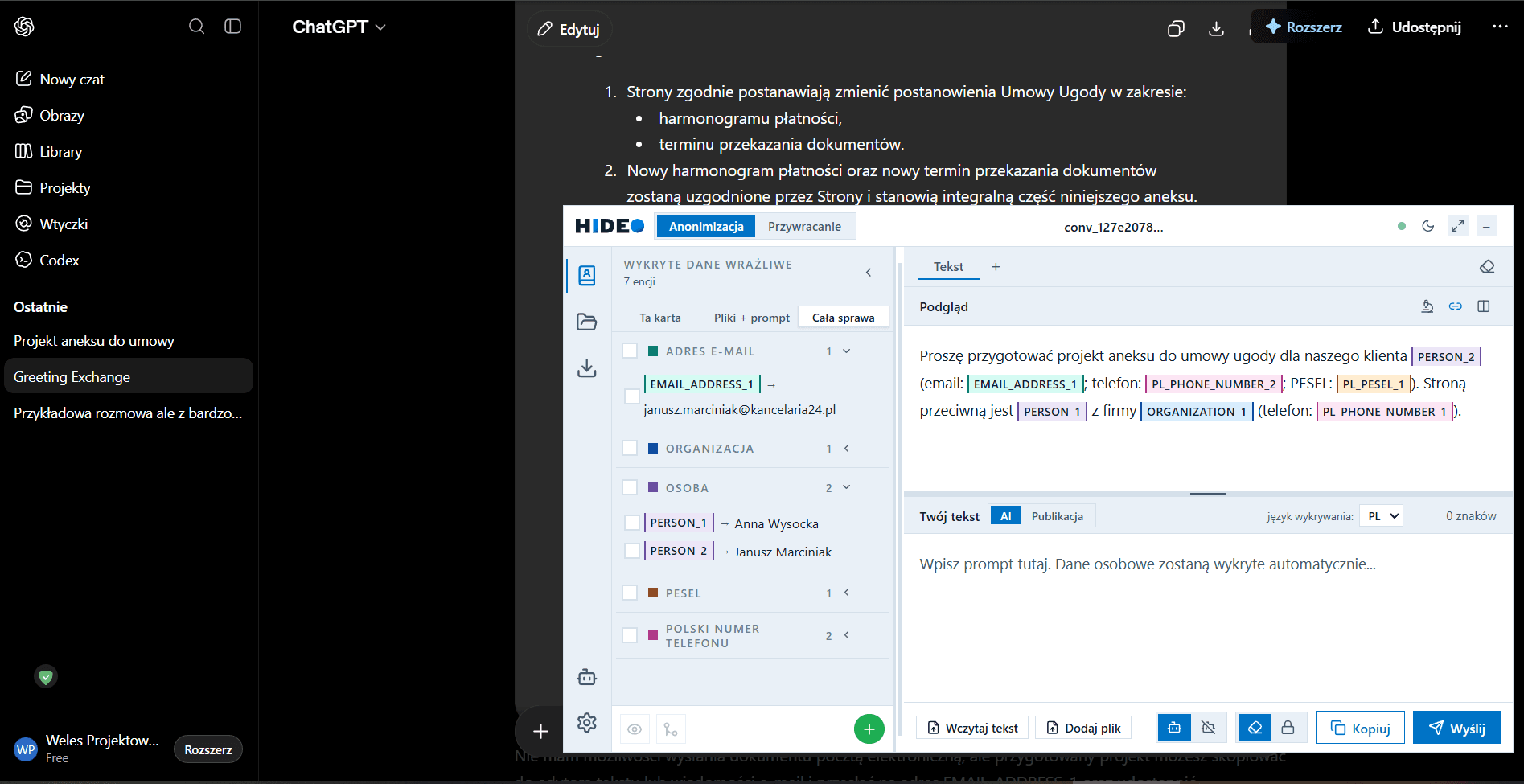Screen dimensions: 1524x784
Task: Enable robot AI mode toggle in bottom toolbar
Action: coord(1174,728)
